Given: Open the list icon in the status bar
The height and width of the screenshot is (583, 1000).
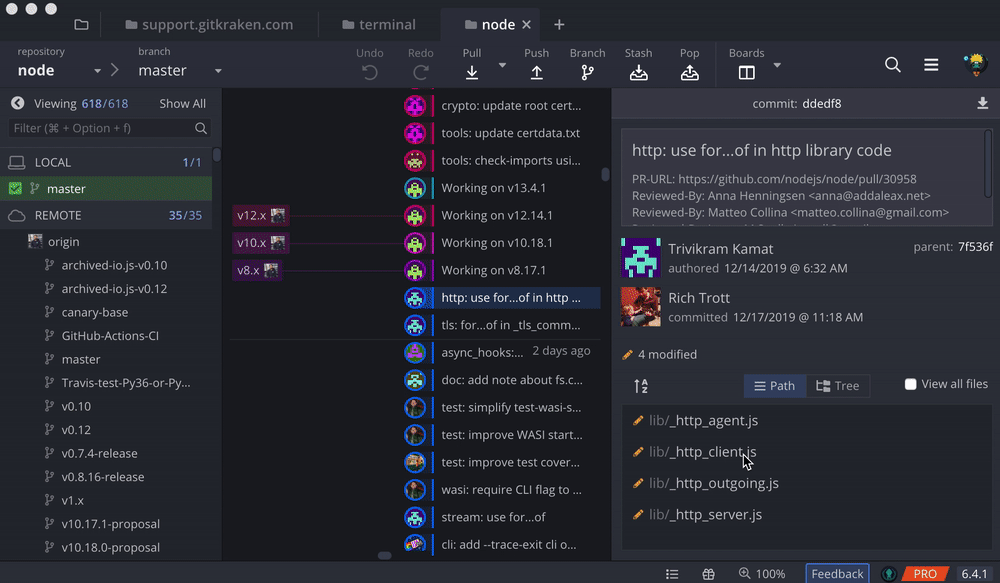Looking at the screenshot, I should (672, 574).
